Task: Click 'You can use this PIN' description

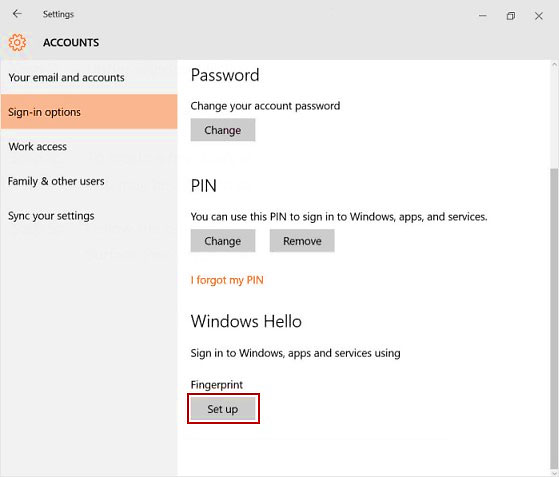Action: (x=339, y=217)
